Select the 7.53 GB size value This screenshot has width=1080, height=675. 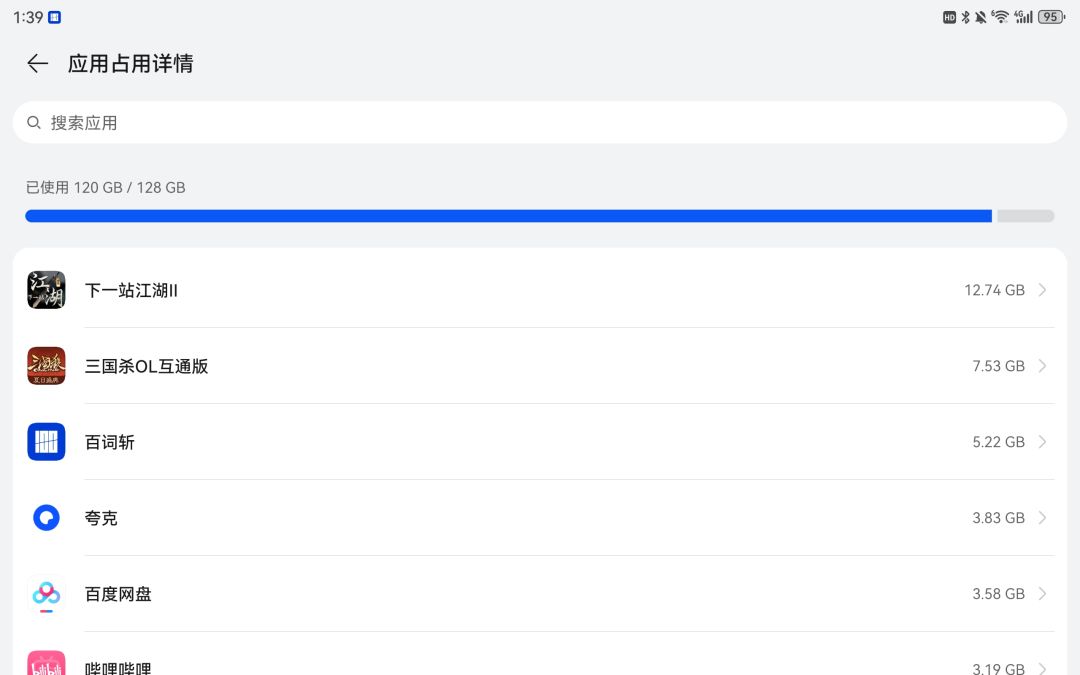[999, 366]
